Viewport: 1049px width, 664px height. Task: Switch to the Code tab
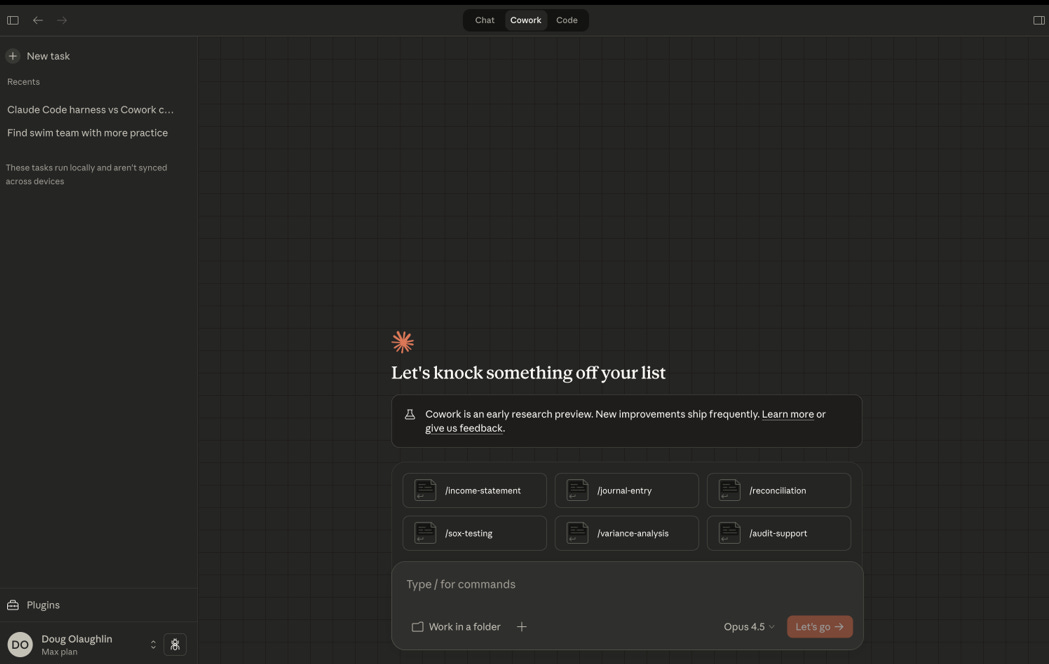(567, 19)
